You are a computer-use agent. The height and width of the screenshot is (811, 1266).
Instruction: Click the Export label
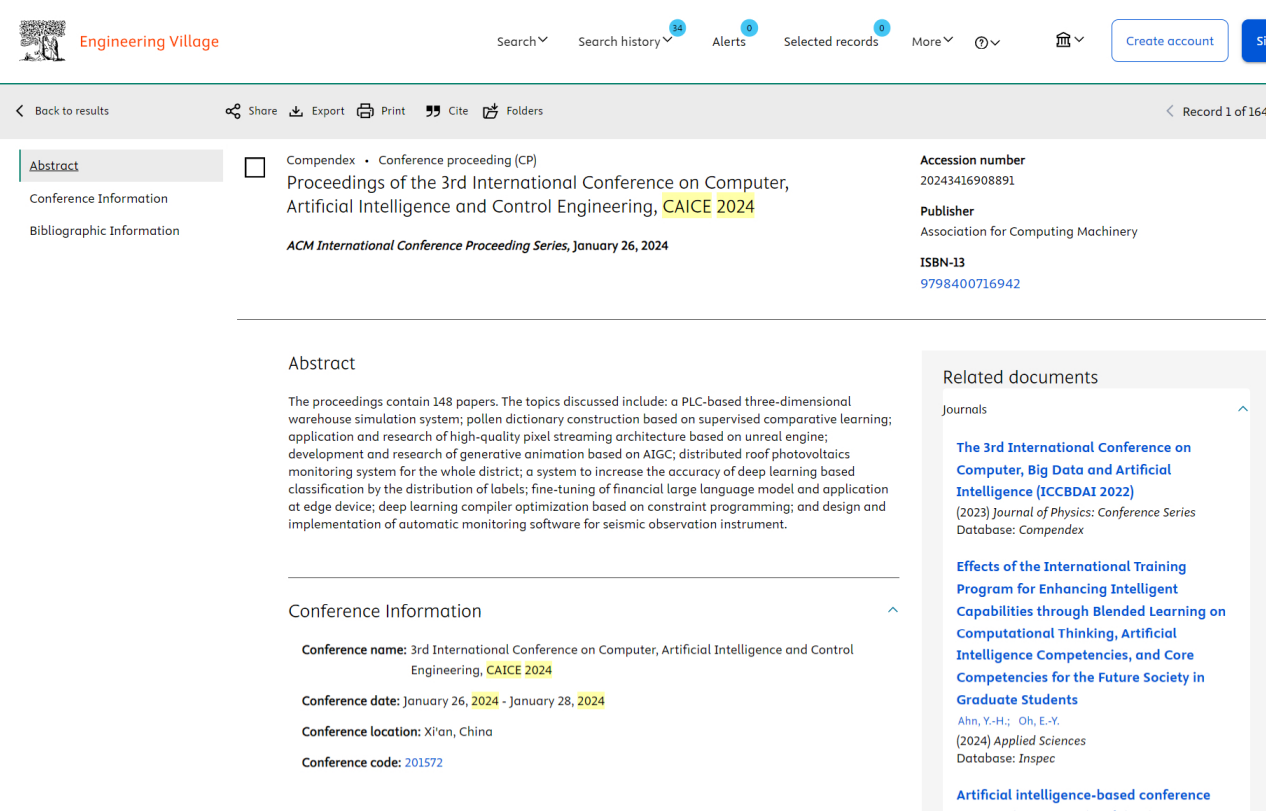(x=328, y=111)
